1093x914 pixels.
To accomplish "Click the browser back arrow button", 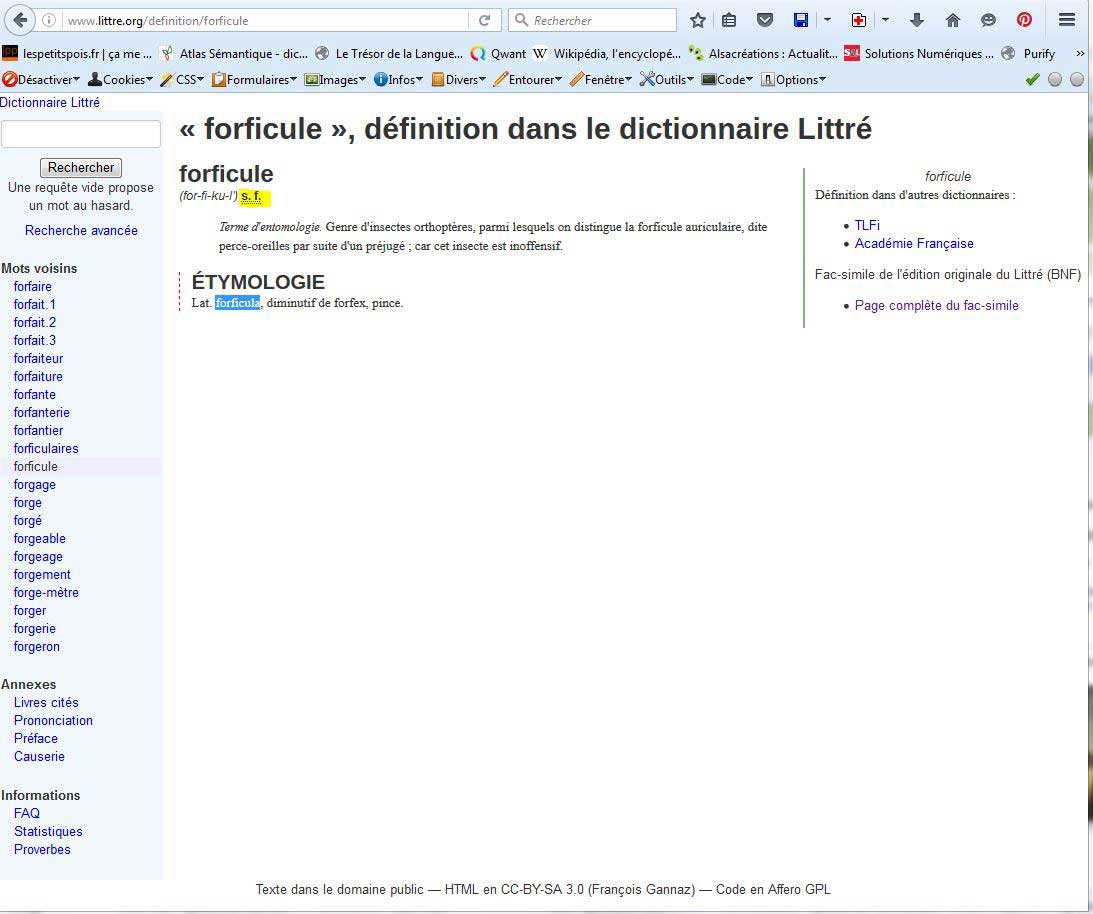I will 18,20.
